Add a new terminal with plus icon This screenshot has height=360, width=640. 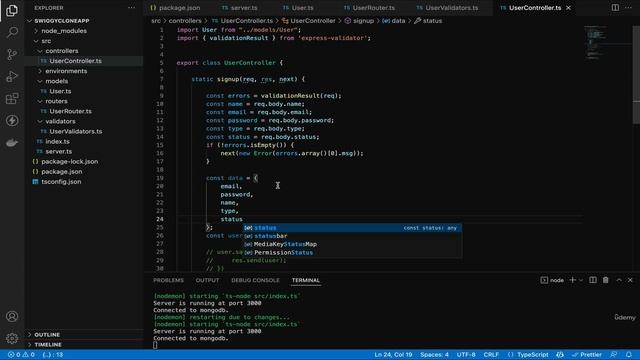pyautogui.click(x=573, y=280)
